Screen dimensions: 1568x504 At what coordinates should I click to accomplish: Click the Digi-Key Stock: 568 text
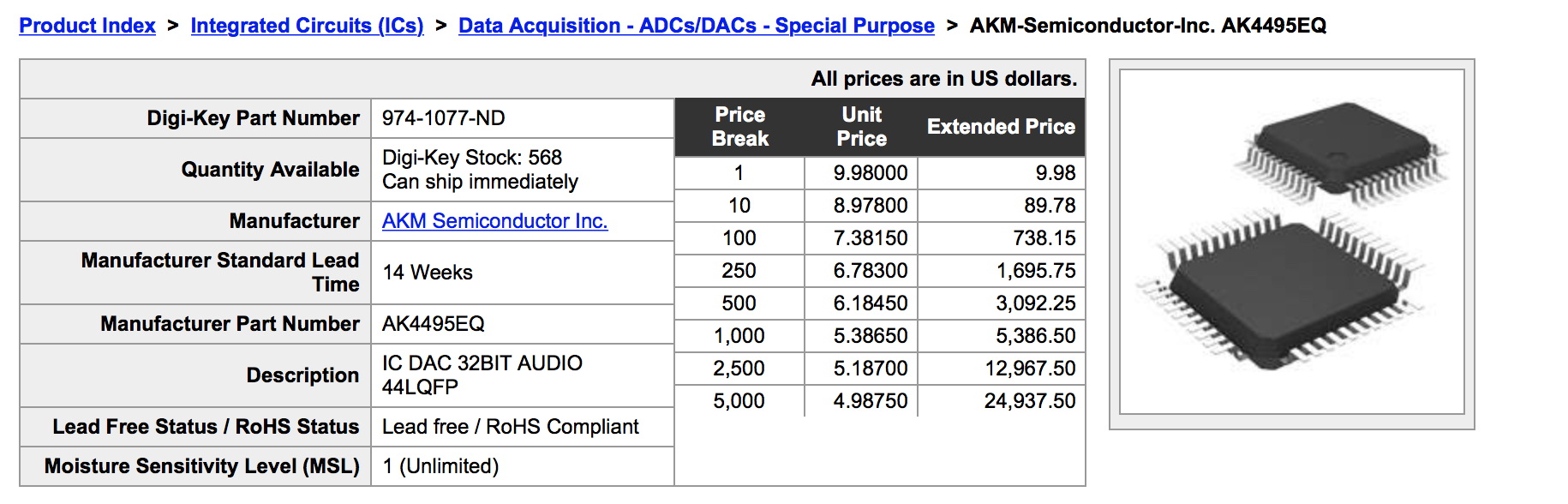(x=472, y=158)
